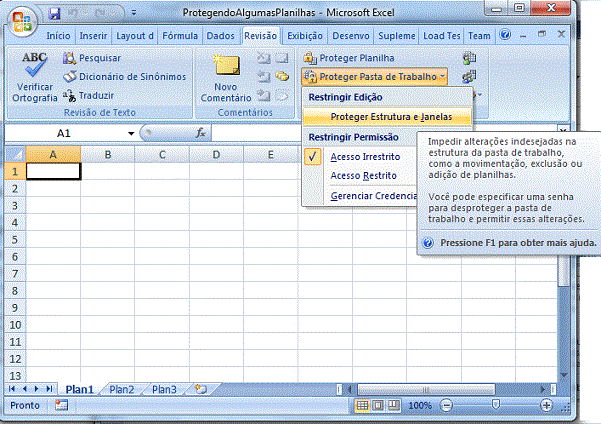
Task: Open Dados ribbon tab
Action: pyautogui.click(x=220, y=36)
